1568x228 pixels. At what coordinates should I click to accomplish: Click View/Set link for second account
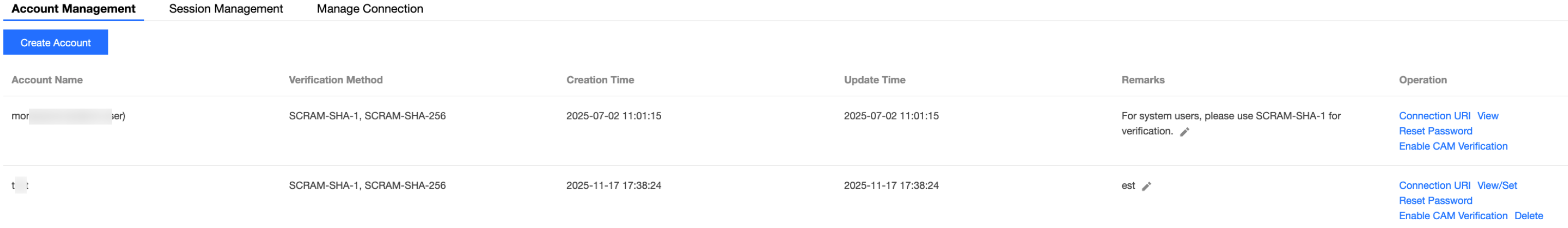1497,185
